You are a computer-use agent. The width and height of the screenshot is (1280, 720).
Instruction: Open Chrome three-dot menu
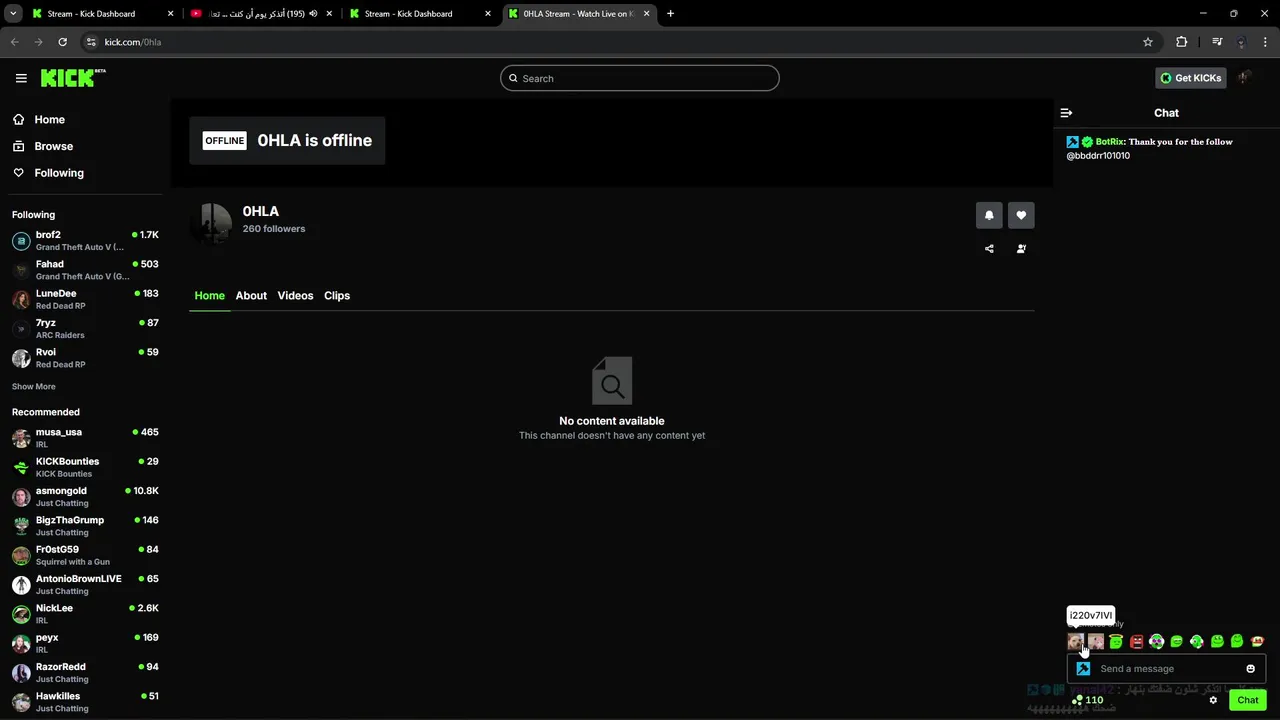pyautogui.click(x=1266, y=42)
